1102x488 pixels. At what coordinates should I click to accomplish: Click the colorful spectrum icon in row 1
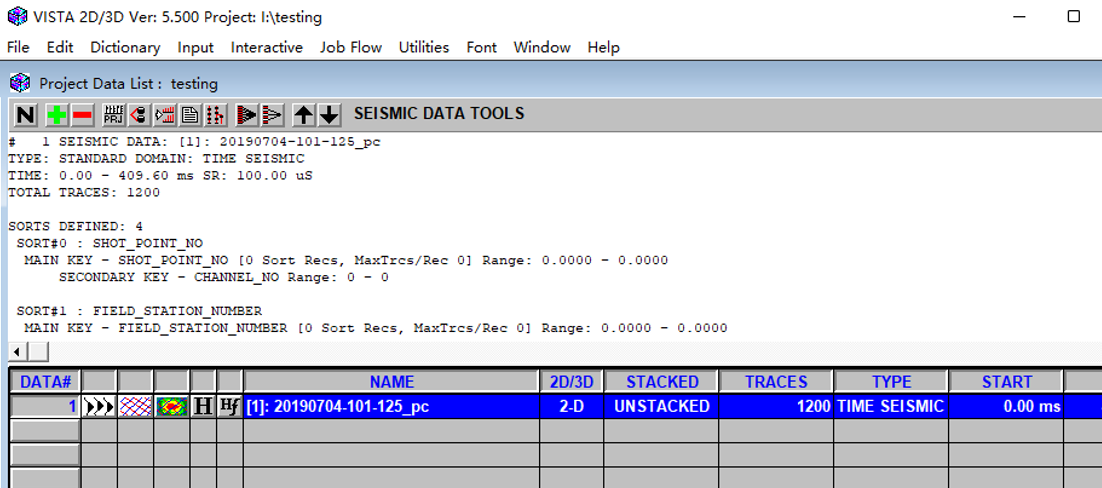(172, 406)
